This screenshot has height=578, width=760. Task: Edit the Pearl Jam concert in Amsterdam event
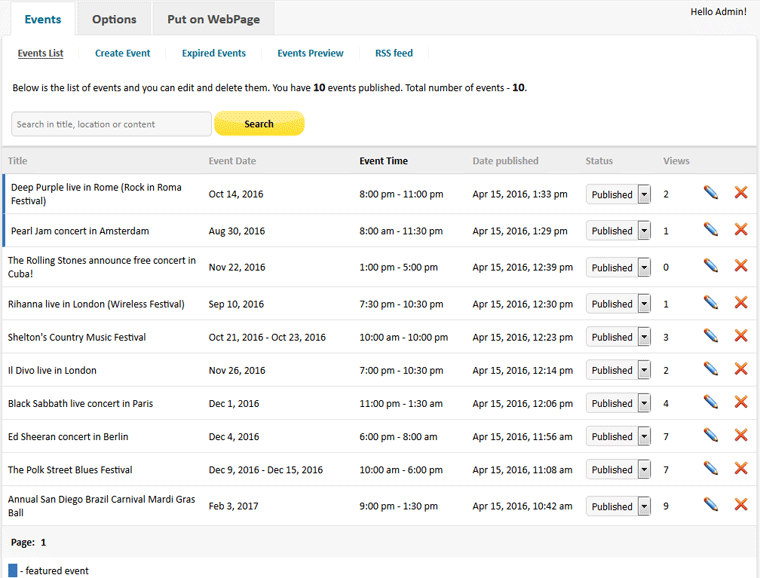711,229
